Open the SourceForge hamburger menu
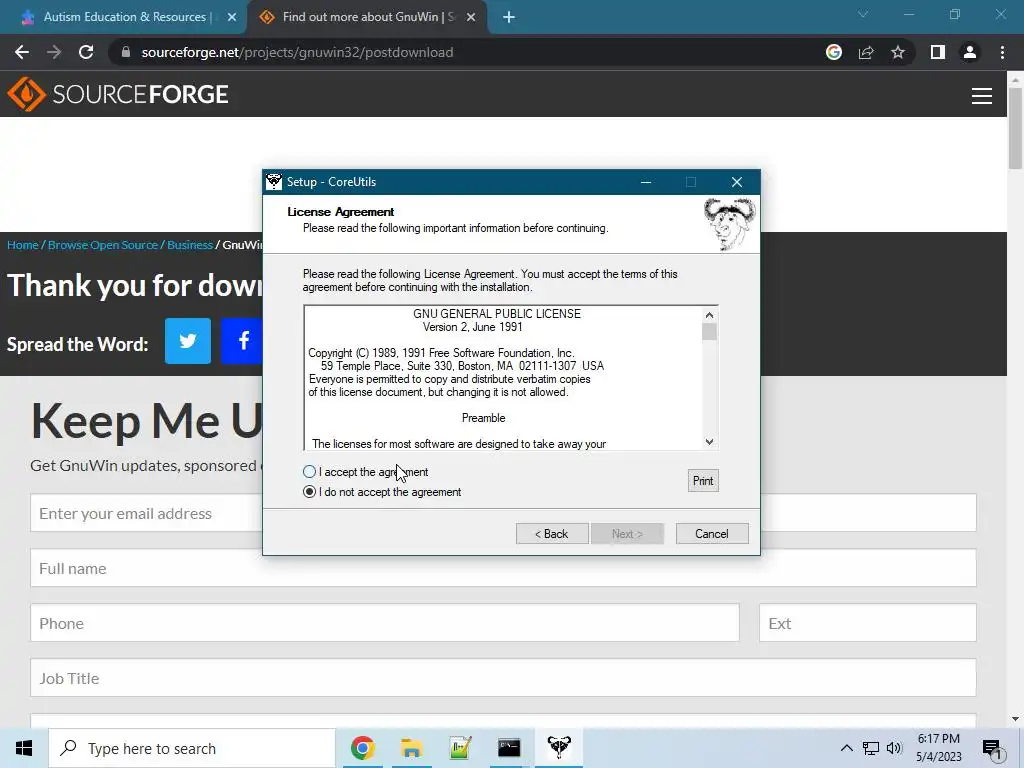1024x768 pixels. pyautogui.click(x=982, y=95)
